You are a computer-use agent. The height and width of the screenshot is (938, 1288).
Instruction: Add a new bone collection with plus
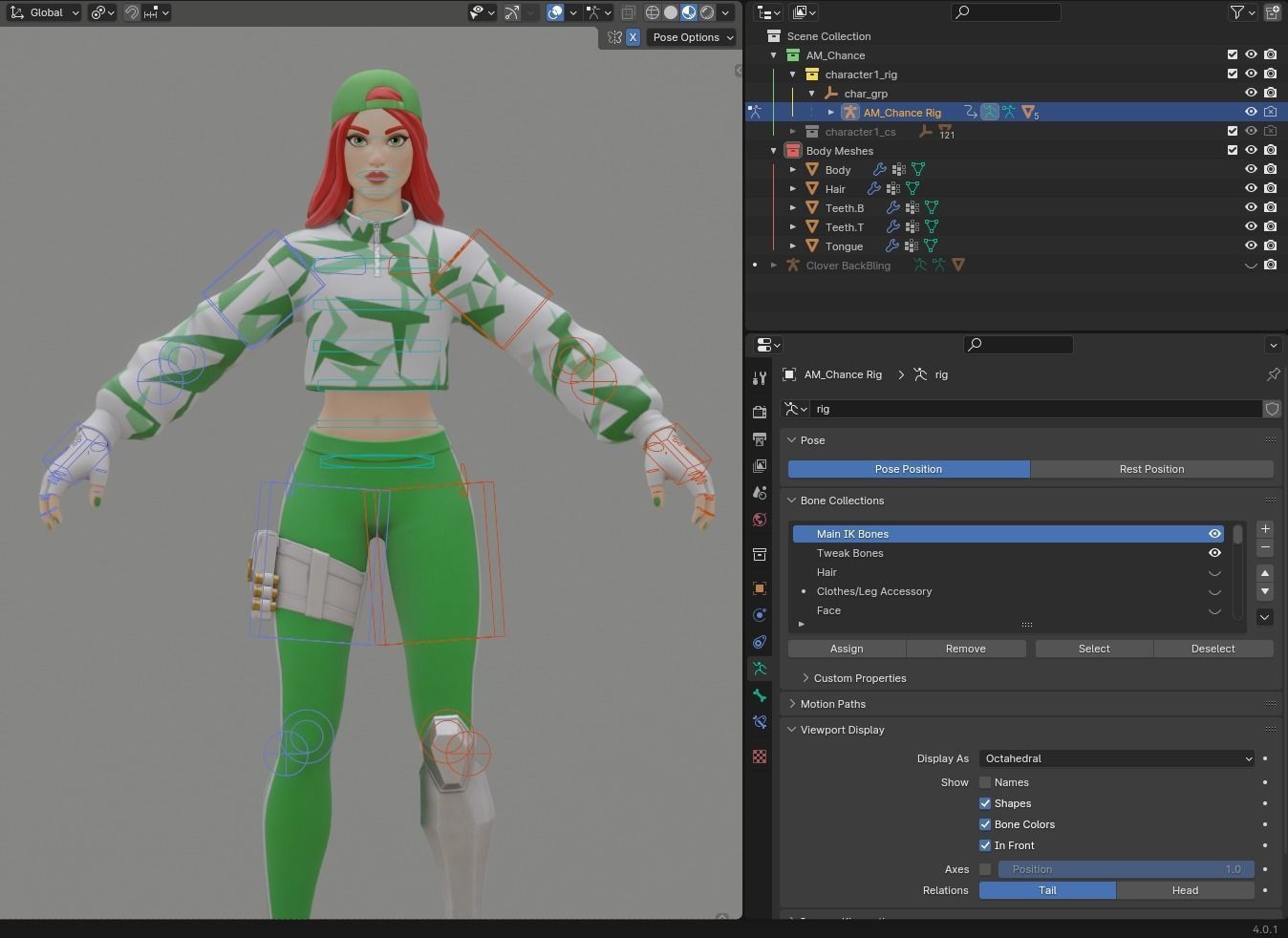point(1265,529)
